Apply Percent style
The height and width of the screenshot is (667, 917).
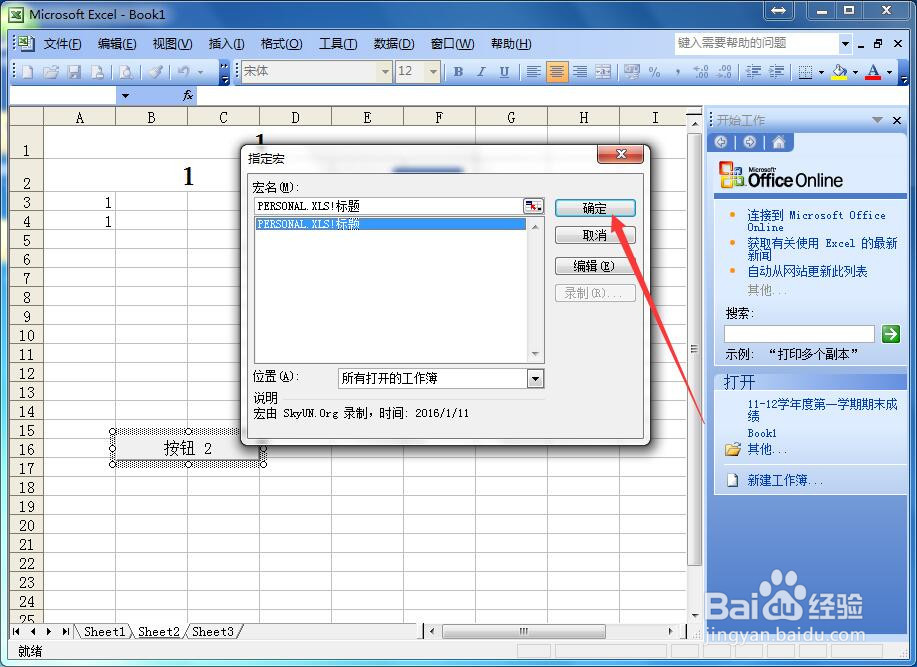654,72
